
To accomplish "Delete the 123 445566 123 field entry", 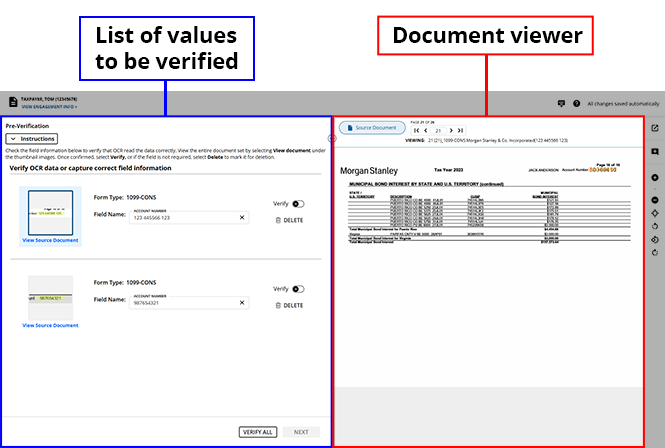I will pyautogui.click(x=289, y=220).
